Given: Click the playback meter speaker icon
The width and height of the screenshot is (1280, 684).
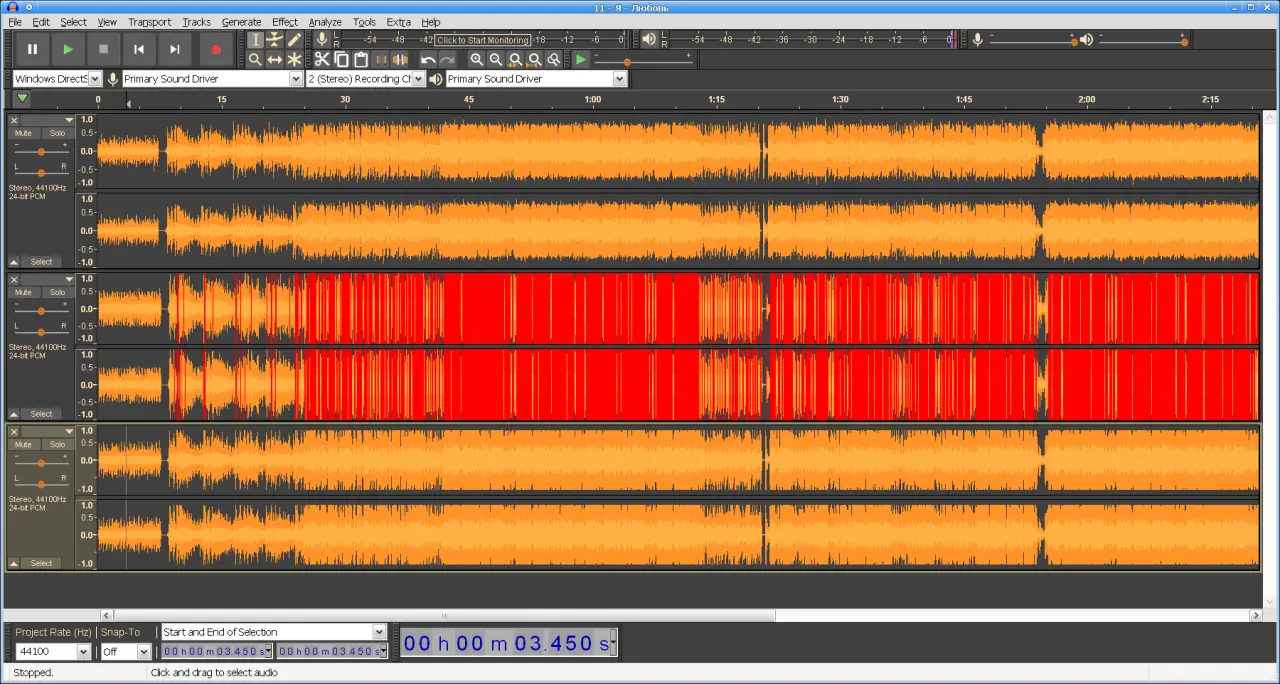Looking at the screenshot, I should tap(649, 39).
